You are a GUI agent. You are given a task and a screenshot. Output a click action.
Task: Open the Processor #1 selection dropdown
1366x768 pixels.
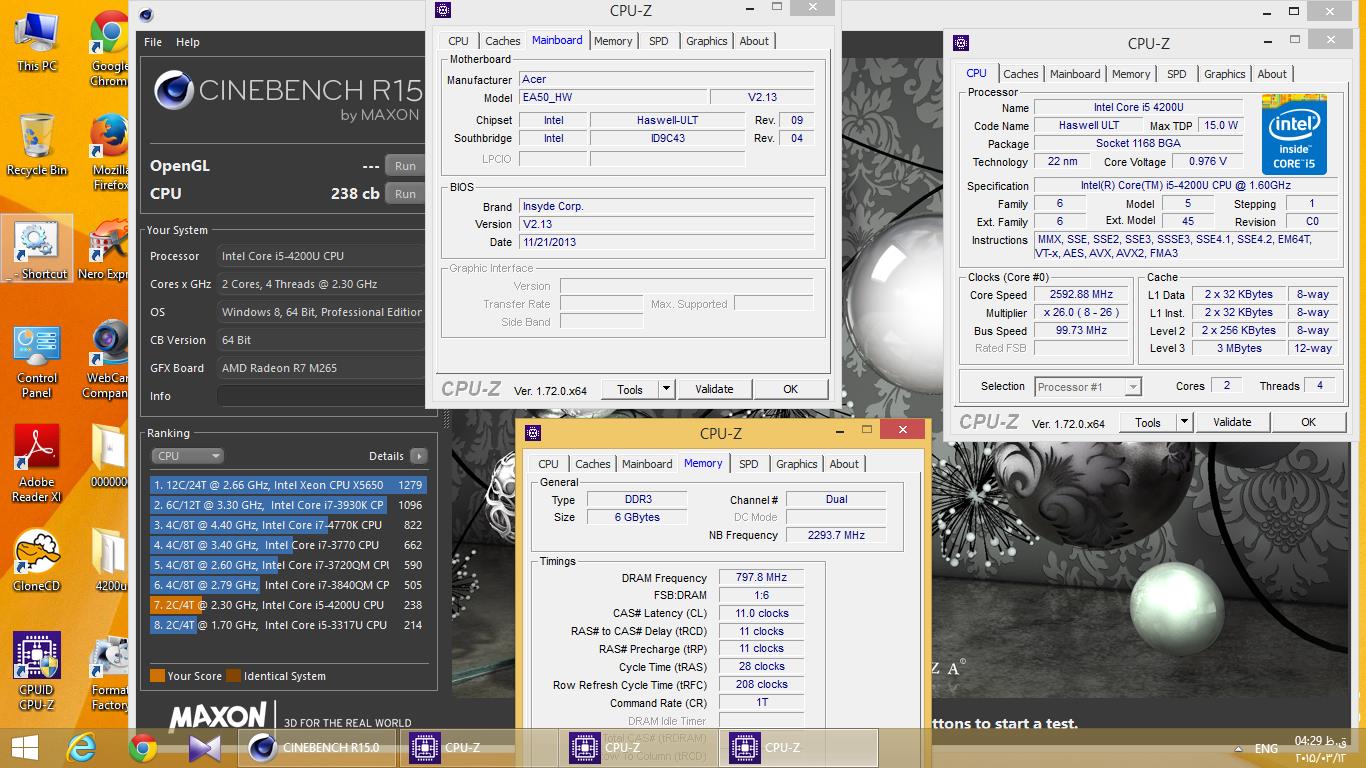point(1088,387)
